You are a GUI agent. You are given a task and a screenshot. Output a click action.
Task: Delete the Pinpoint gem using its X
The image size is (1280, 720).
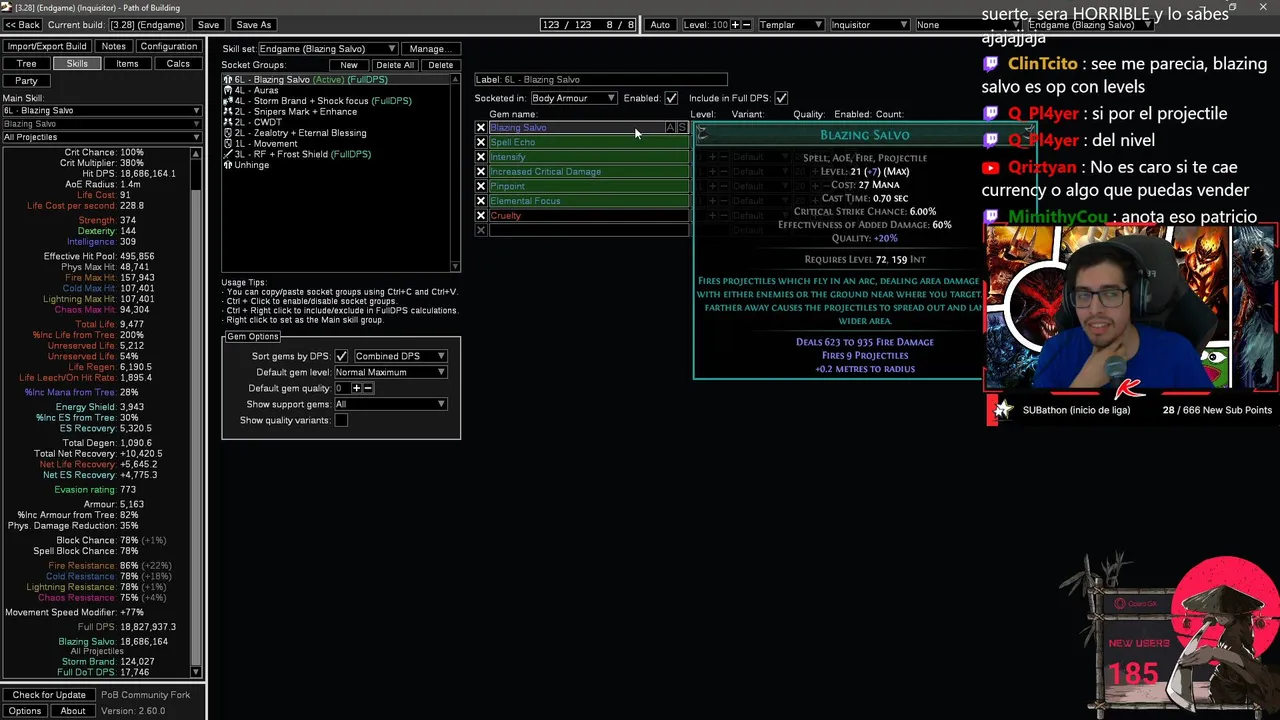pyautogui.click(x=481, y=186)
